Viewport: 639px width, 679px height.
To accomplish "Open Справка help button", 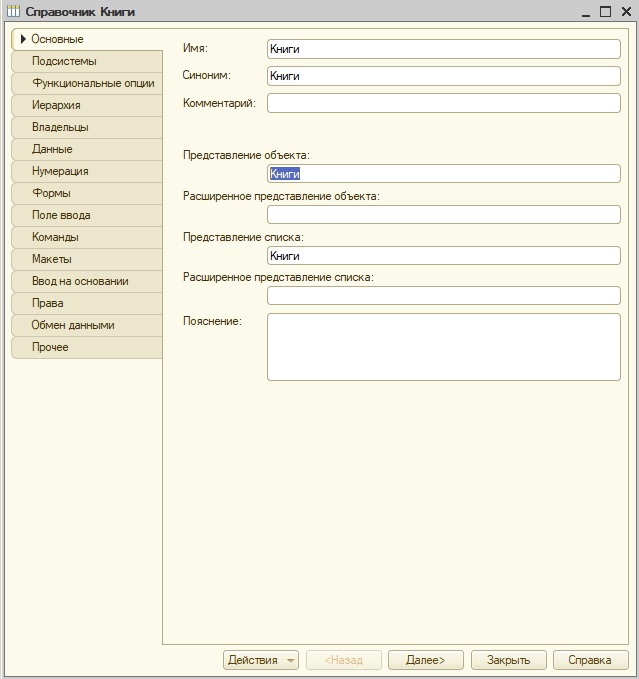I will point(591,660).
